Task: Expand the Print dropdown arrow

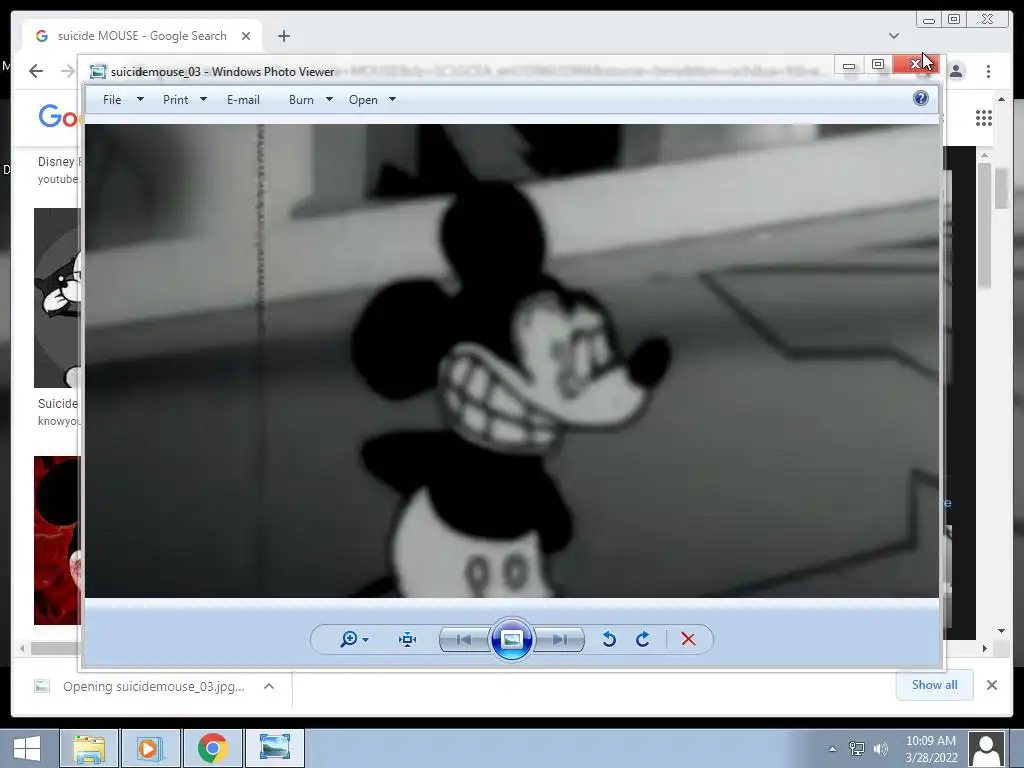Action: (203, 99)
